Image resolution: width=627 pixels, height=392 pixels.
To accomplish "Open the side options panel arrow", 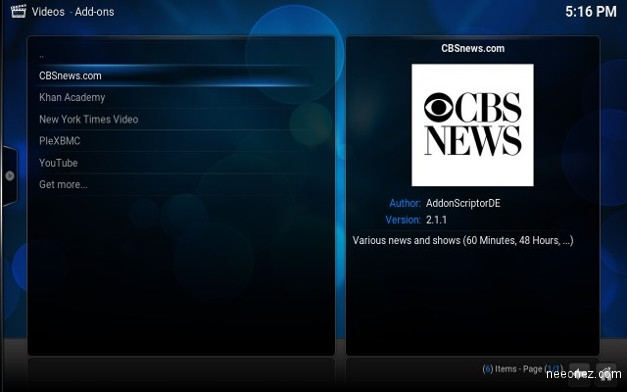I will (10, 176).
